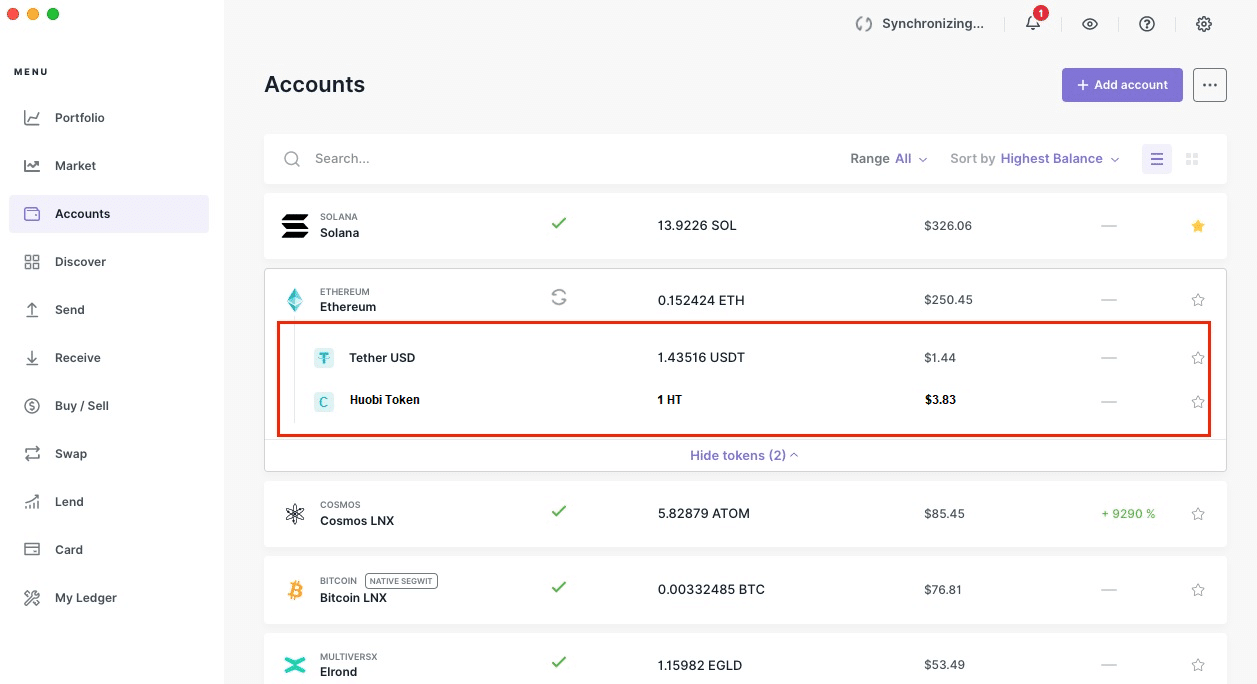Toggle the discreet mode eye icon

(x=1090, y=24)
